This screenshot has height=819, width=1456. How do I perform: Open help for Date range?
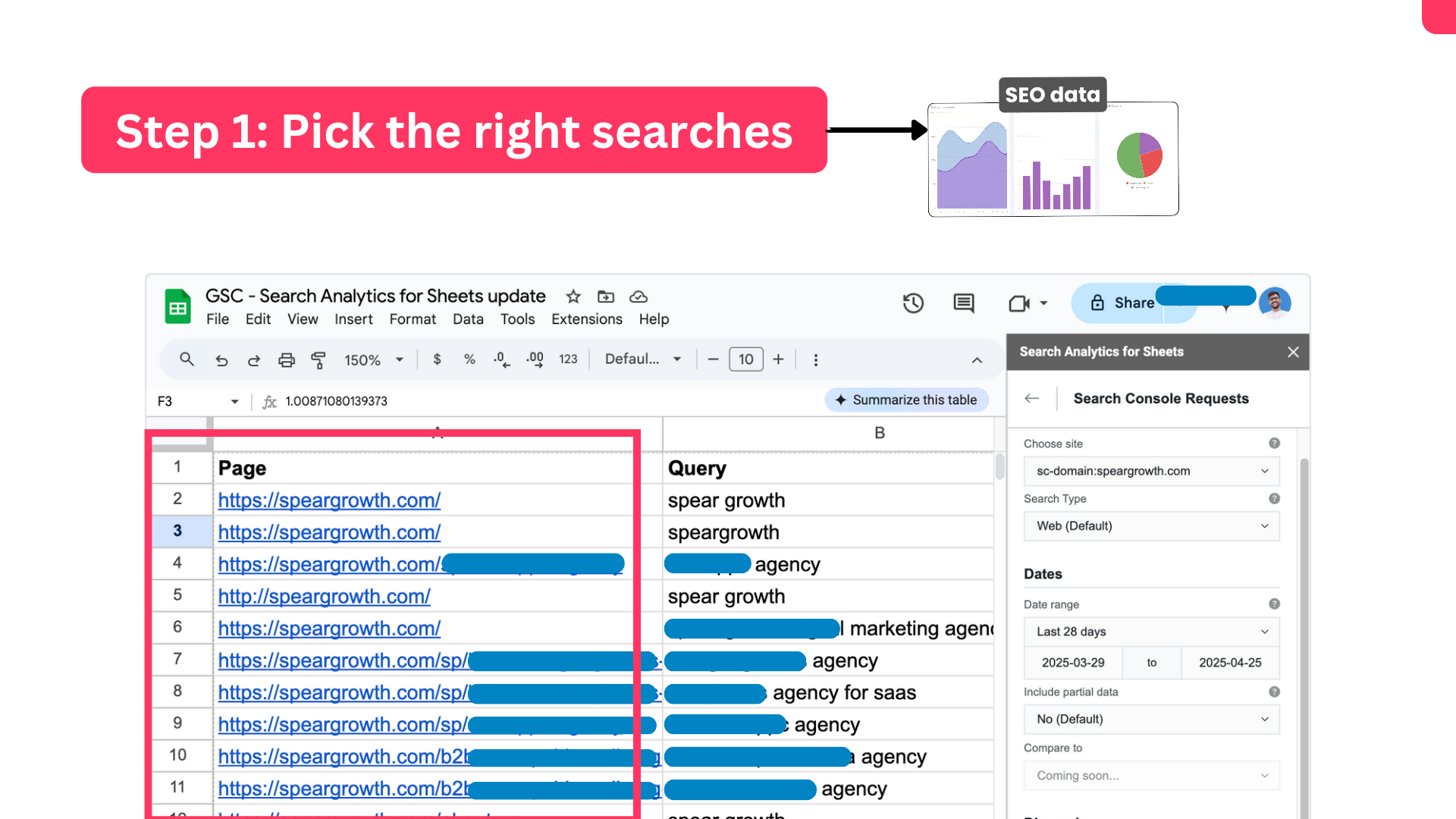coord(1274,604)
